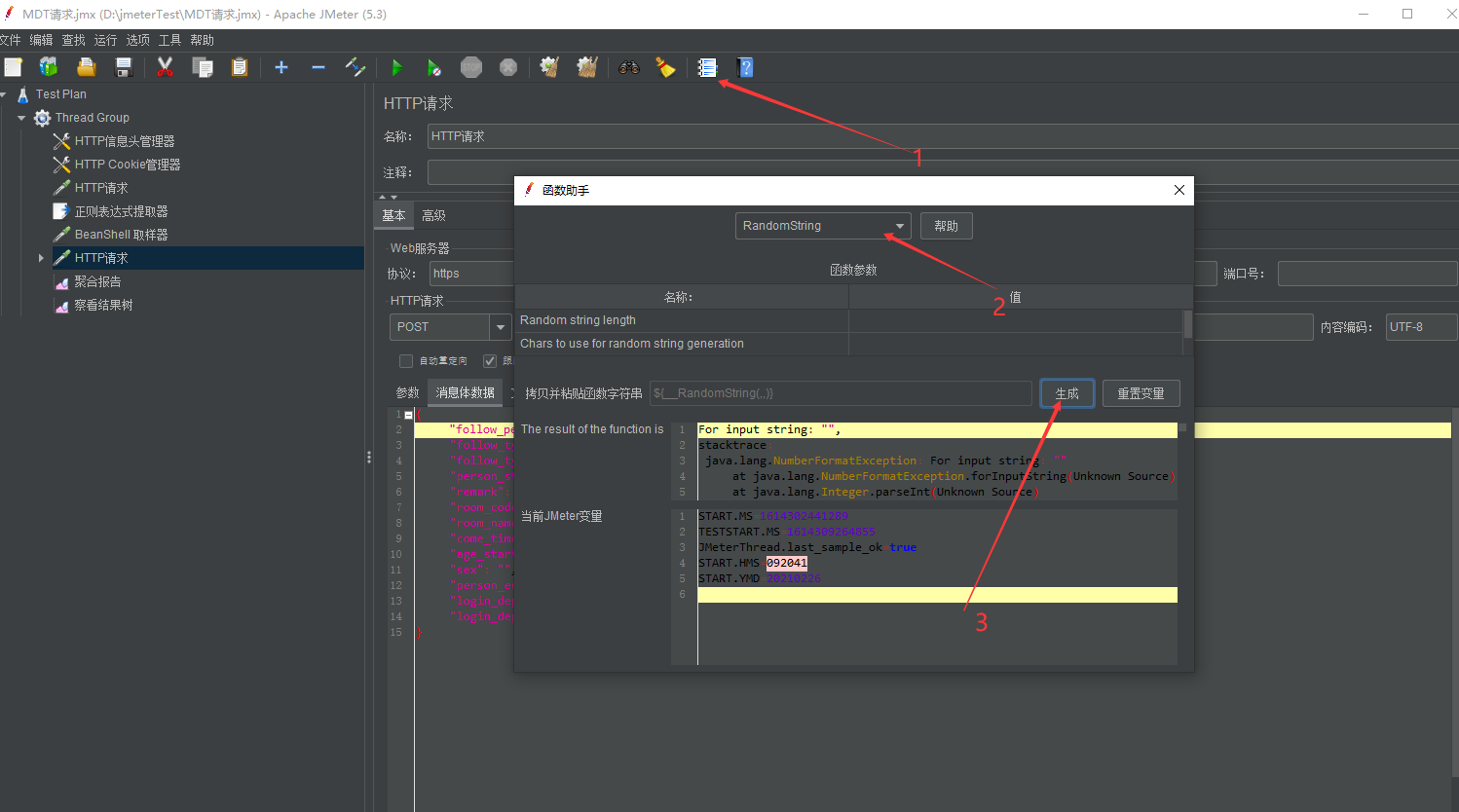The image size is (1459, 812).
Task: Click the 注释 comment input field
Action: click(x=943, y=172)
